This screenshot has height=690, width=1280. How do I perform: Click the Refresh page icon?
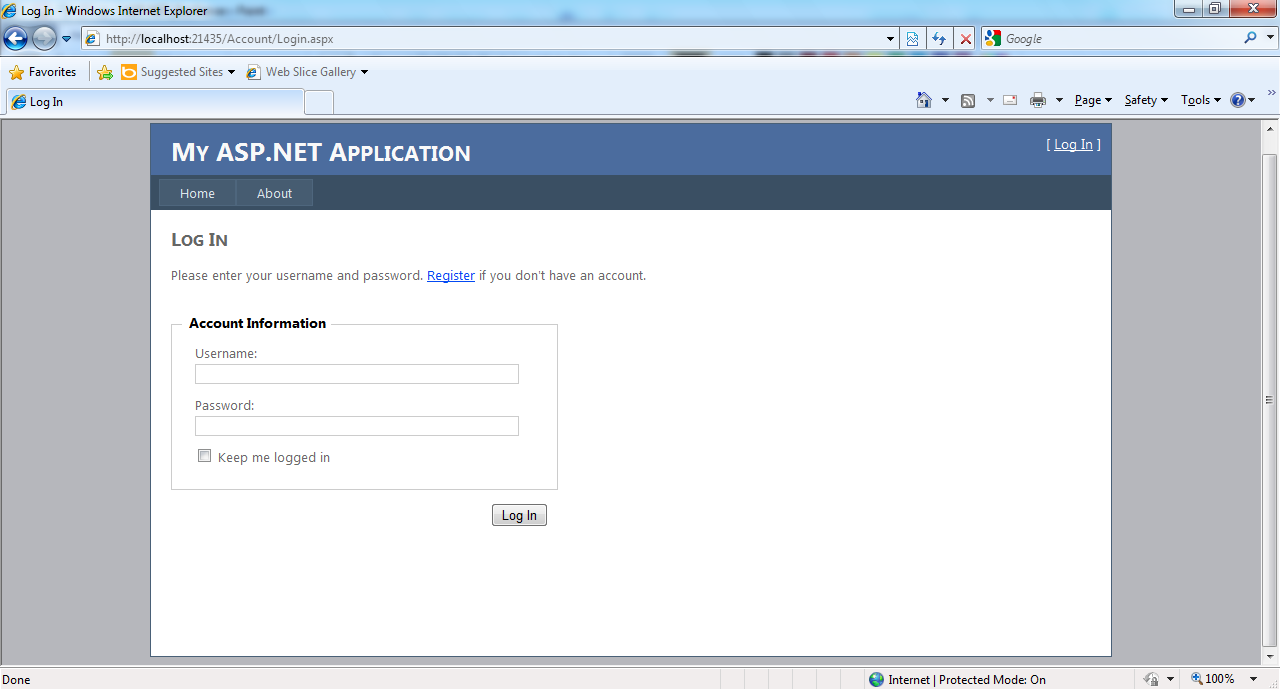pos(939,39)
